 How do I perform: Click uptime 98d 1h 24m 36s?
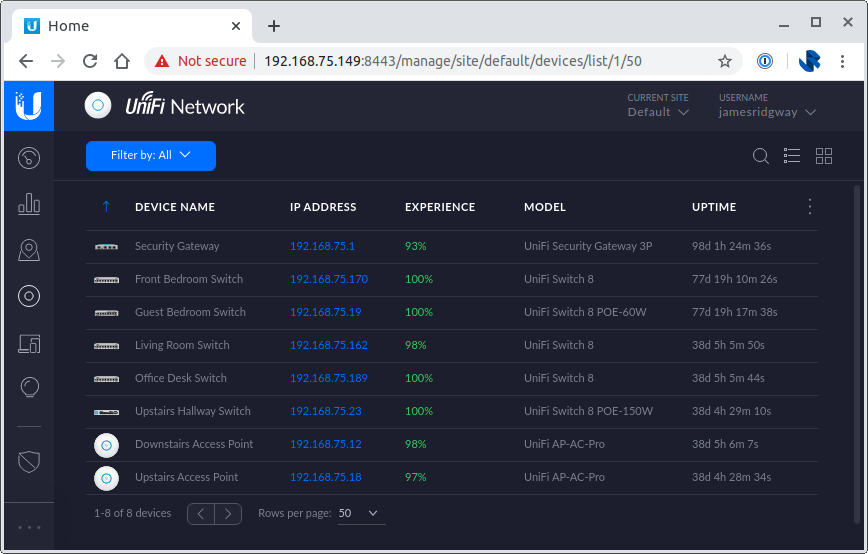pyautogui.click(x=731, y=246)
